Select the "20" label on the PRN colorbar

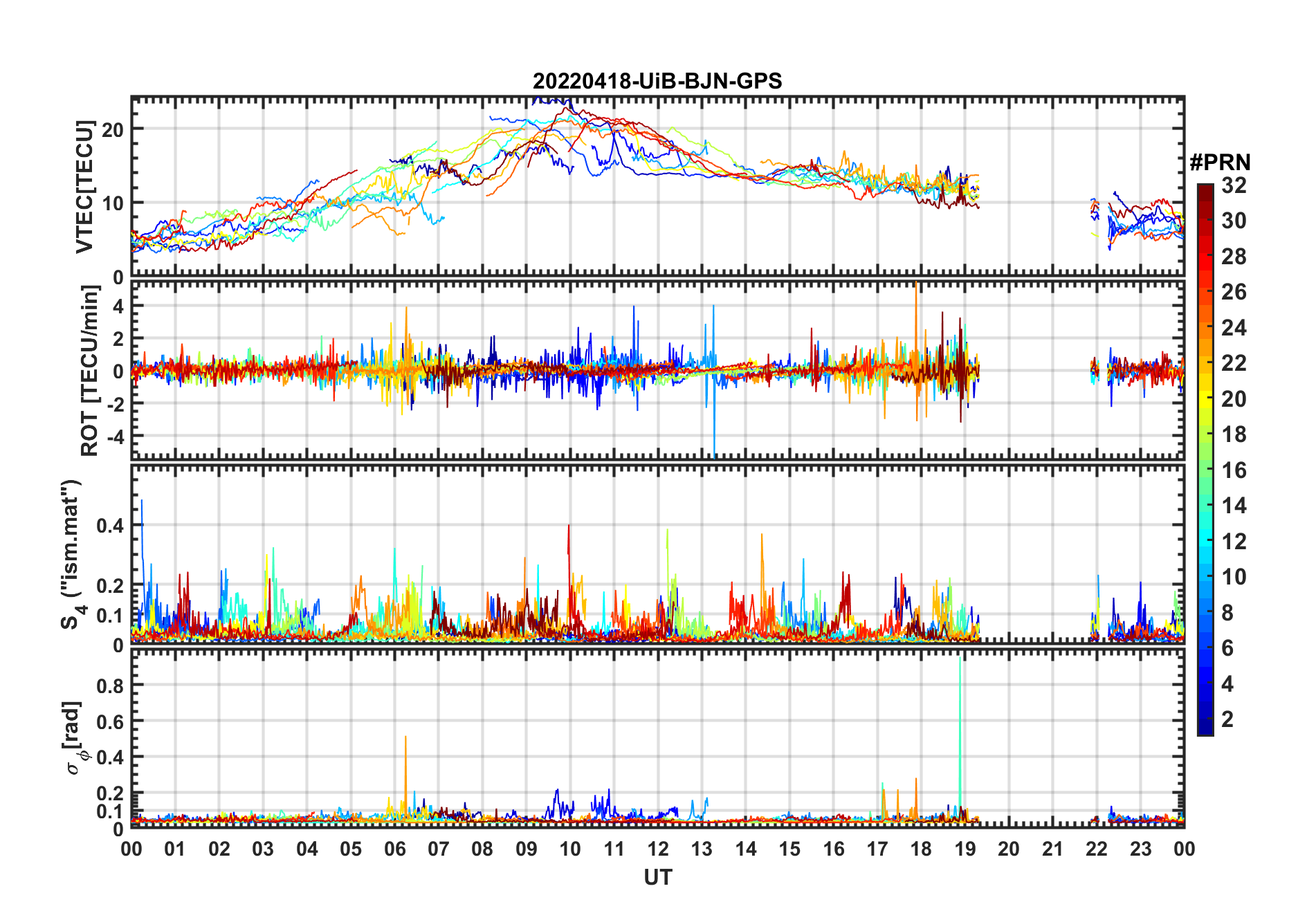(1234, 398)
